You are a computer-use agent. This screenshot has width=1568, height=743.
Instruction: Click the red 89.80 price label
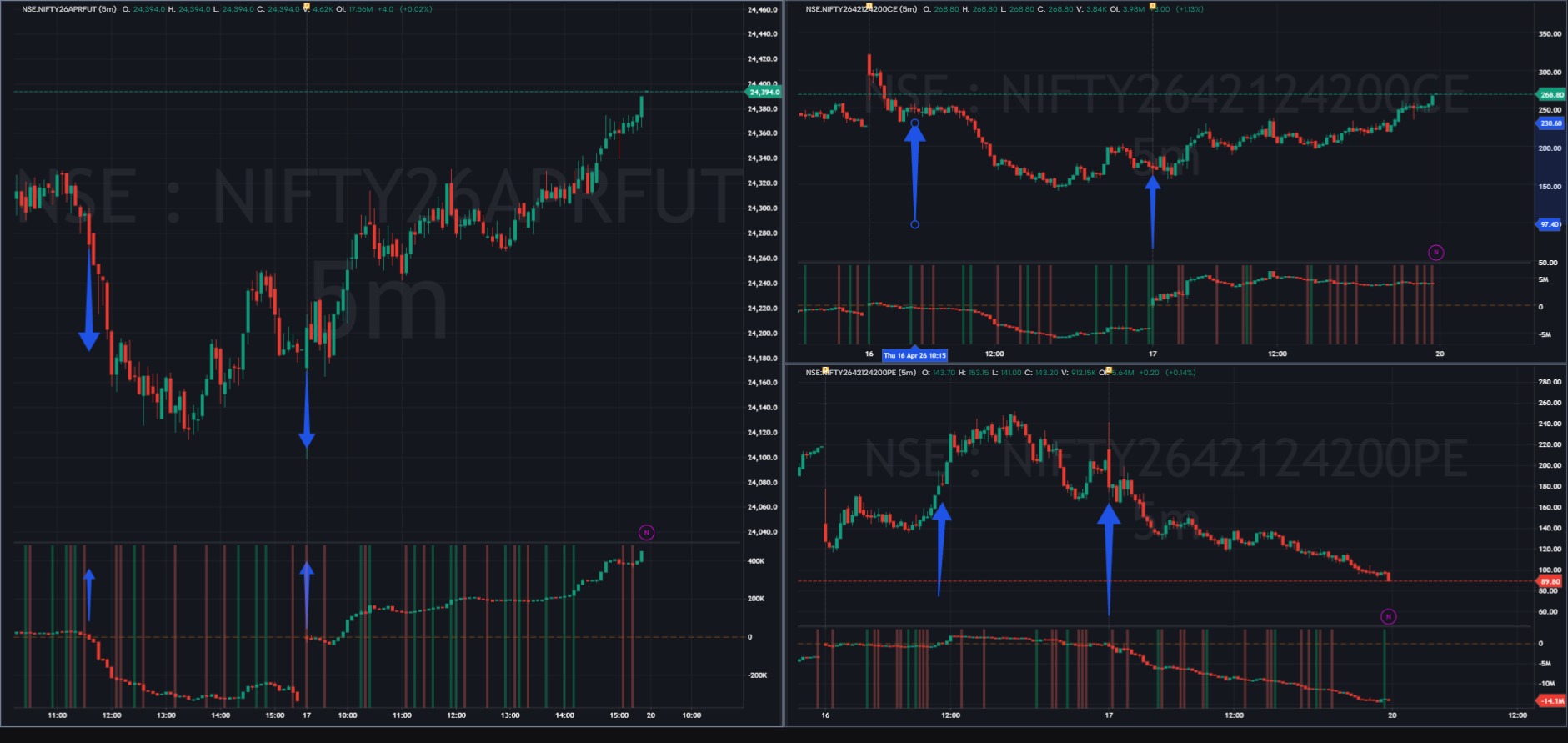[x=1550, y=581]
